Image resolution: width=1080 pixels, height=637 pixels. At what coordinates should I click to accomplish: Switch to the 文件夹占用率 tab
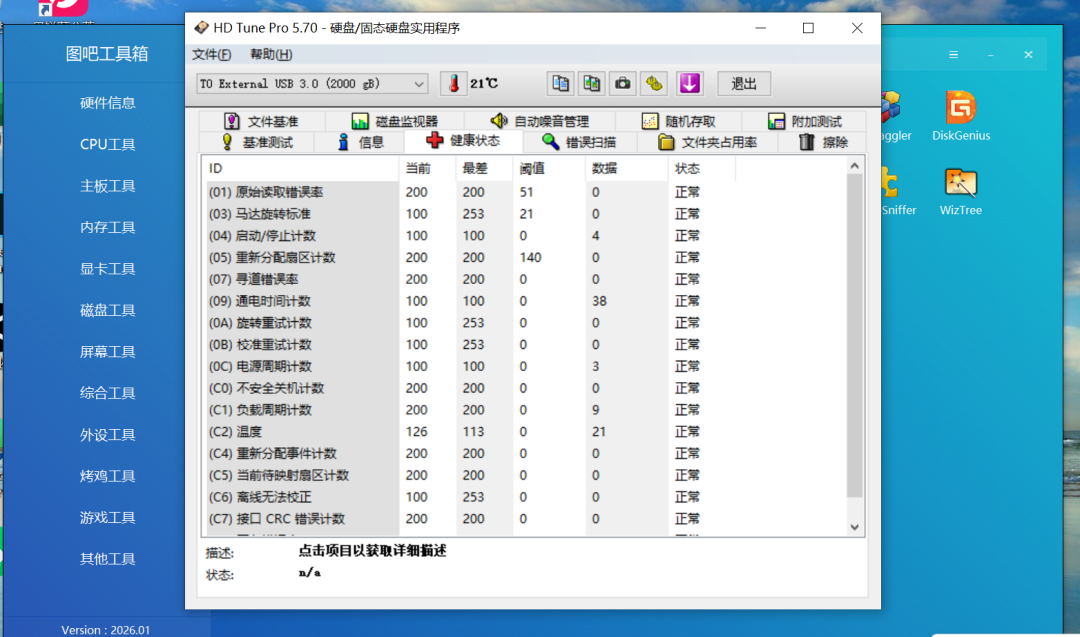tap(707, 143)
